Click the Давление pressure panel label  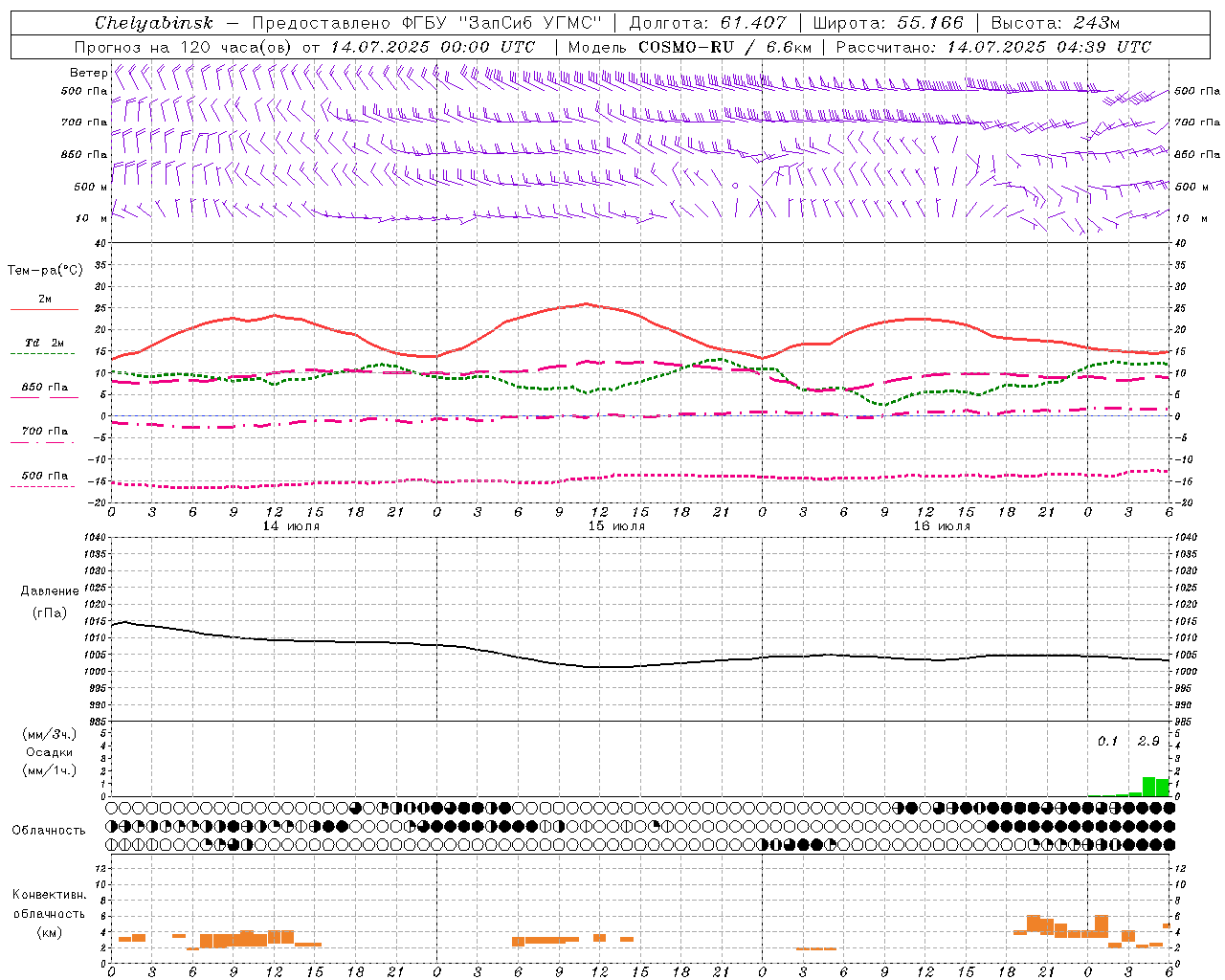[x=50, y=590]
